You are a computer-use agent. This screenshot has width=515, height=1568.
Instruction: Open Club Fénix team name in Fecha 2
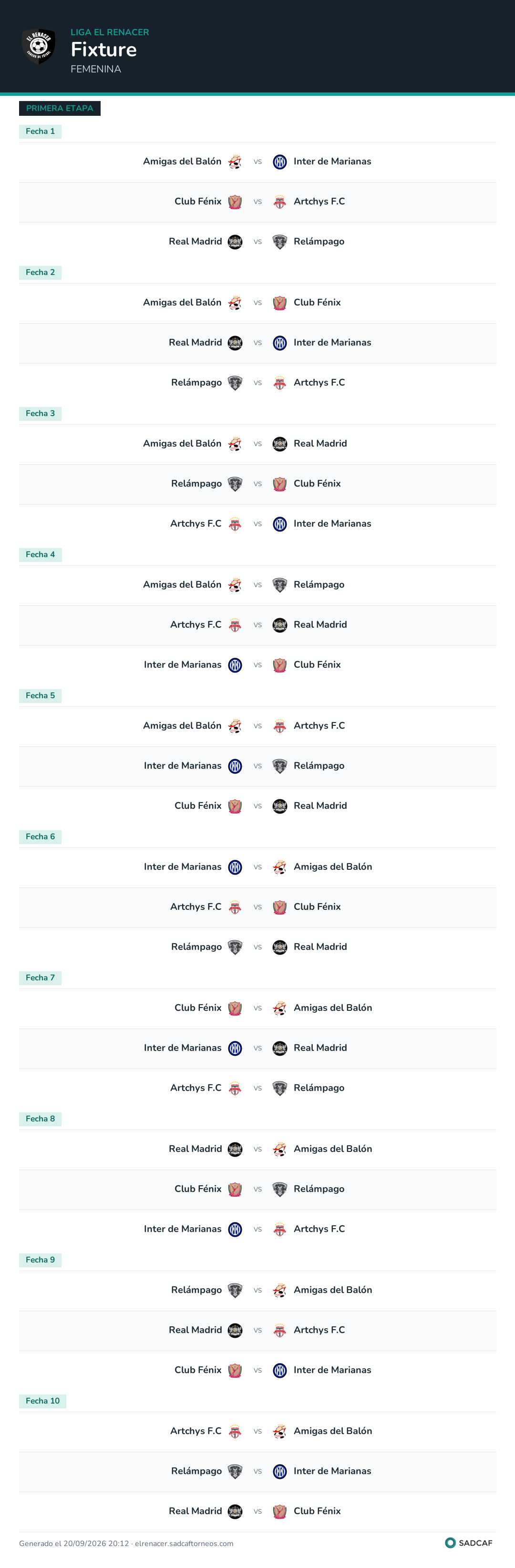tap(317, 303)
